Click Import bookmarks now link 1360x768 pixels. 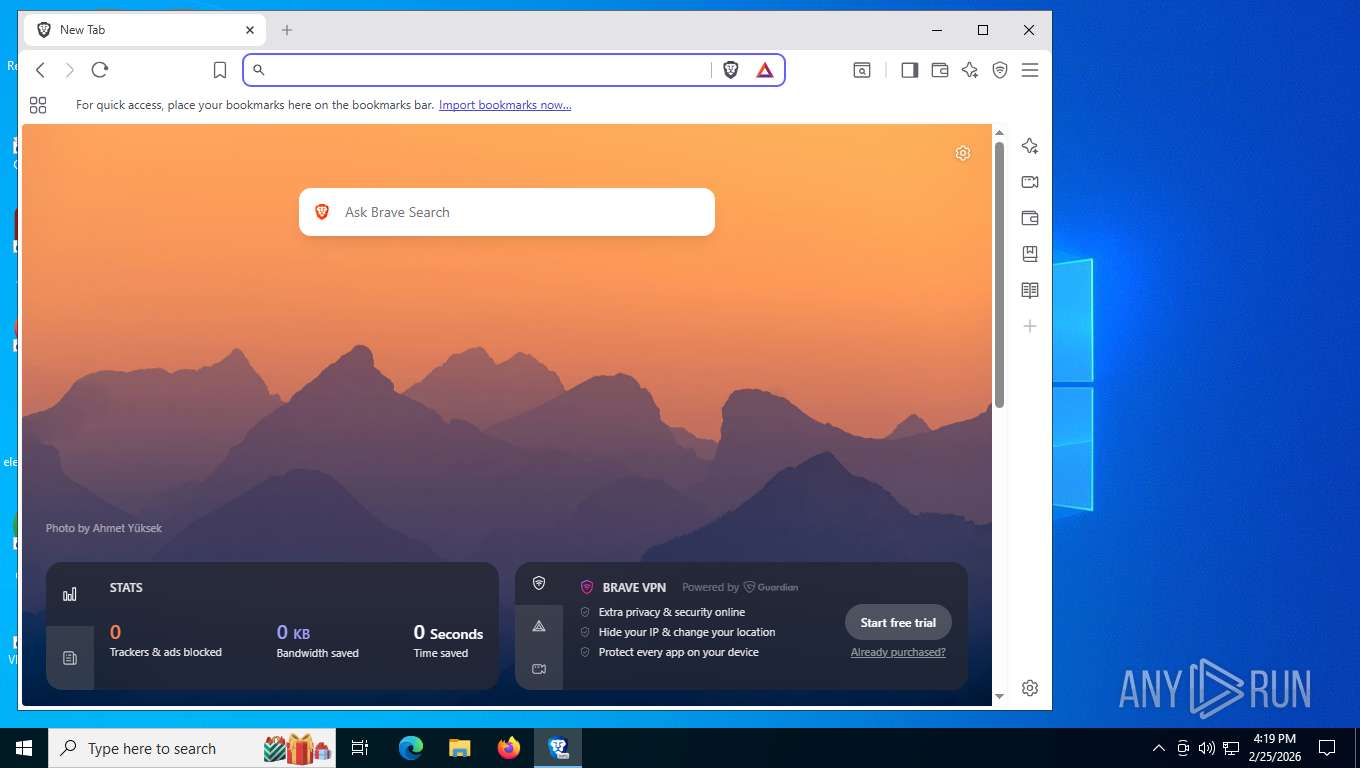pos(505,105)
